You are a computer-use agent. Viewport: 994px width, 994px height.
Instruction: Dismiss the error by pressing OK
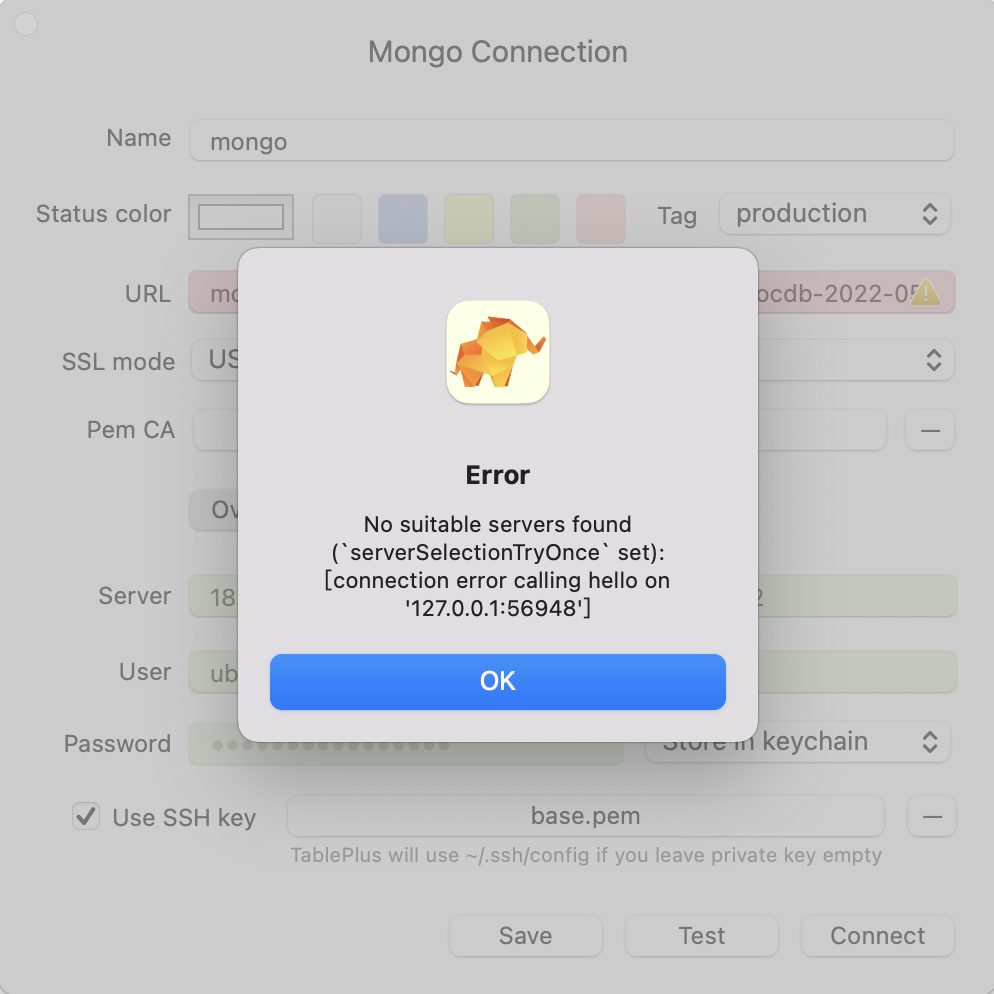[x=497, y=681]
